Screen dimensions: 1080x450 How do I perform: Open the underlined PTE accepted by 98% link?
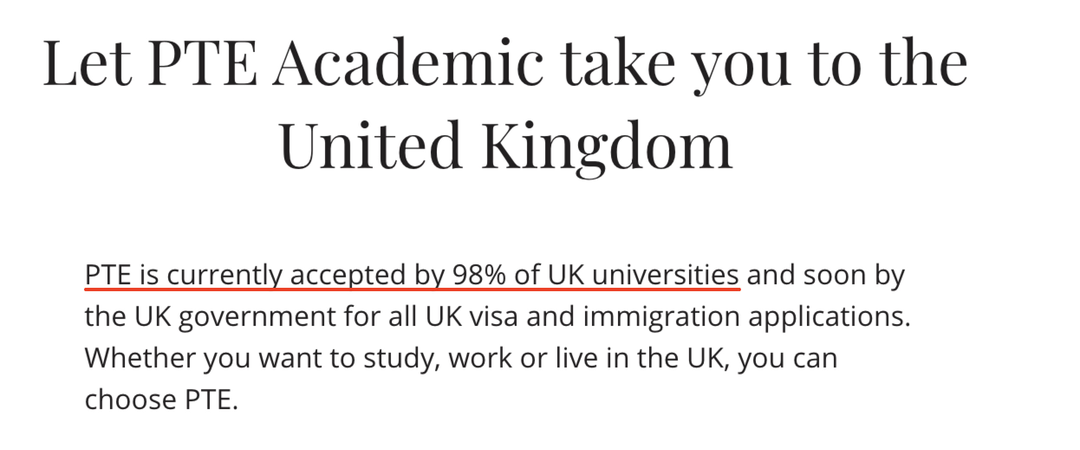click(x=412, y=275)
